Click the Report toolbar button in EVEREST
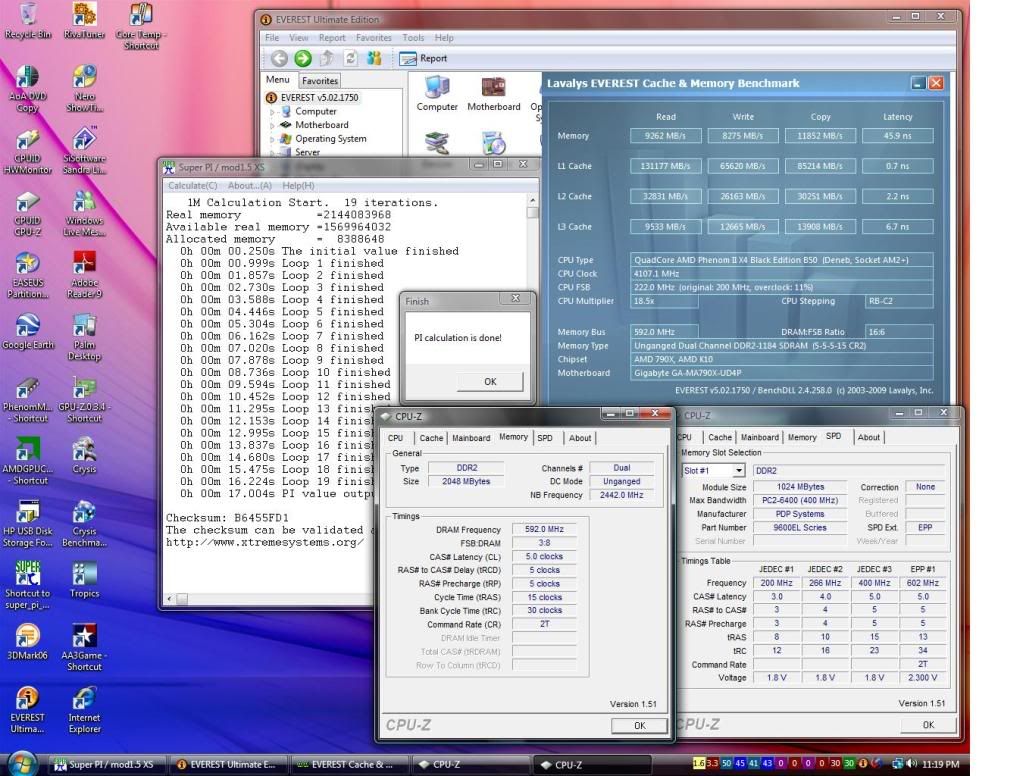 (423, 58)
